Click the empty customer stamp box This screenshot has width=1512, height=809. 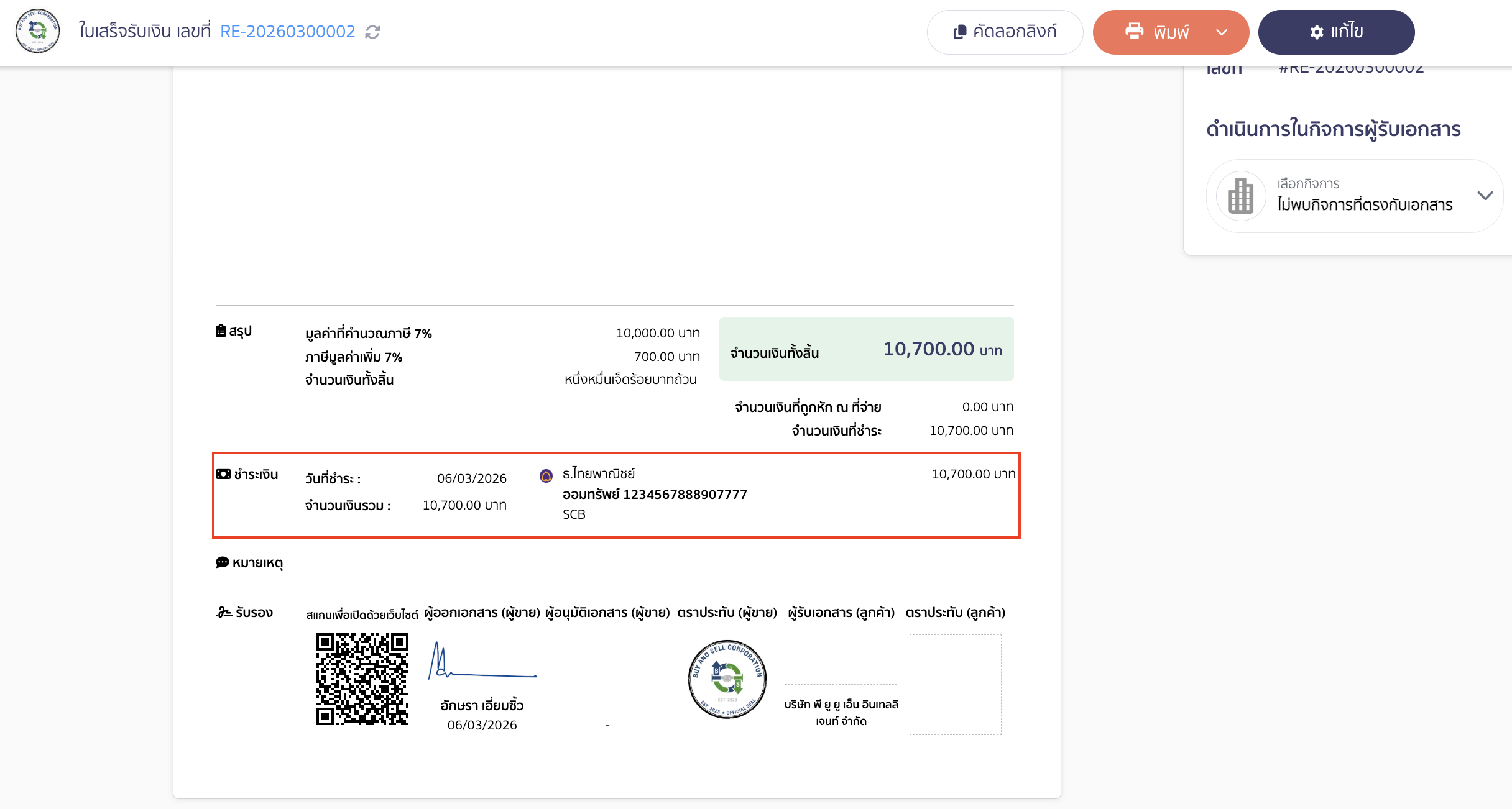click(955, 684)
